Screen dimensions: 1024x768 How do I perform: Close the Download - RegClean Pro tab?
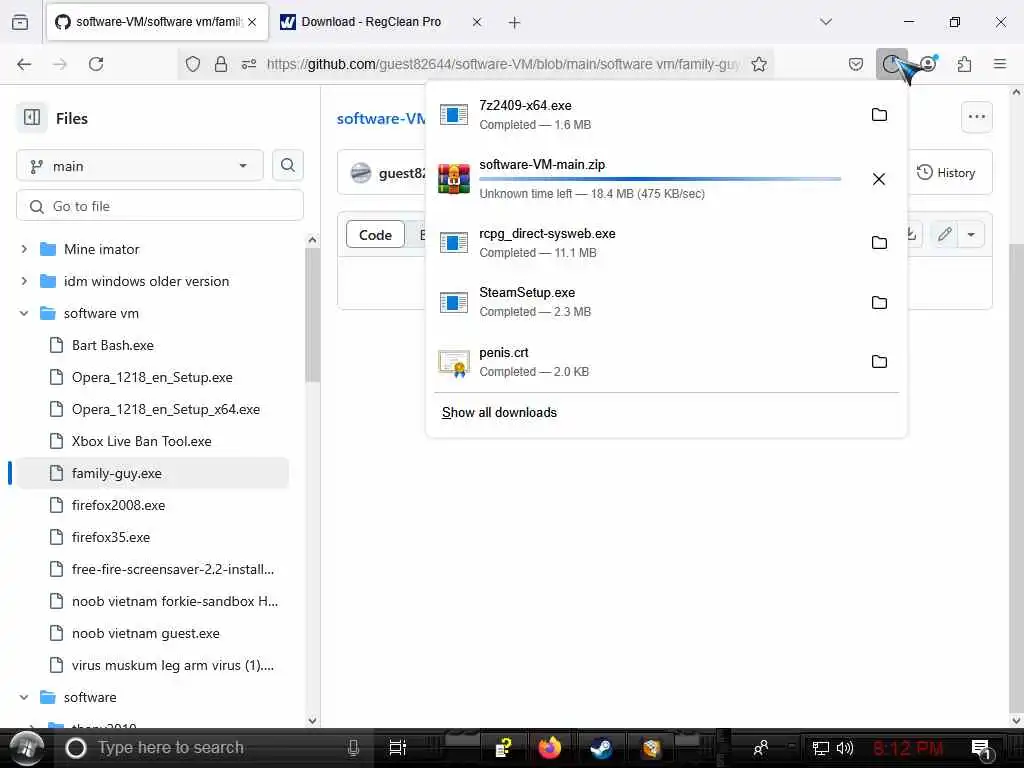point(477,22)
